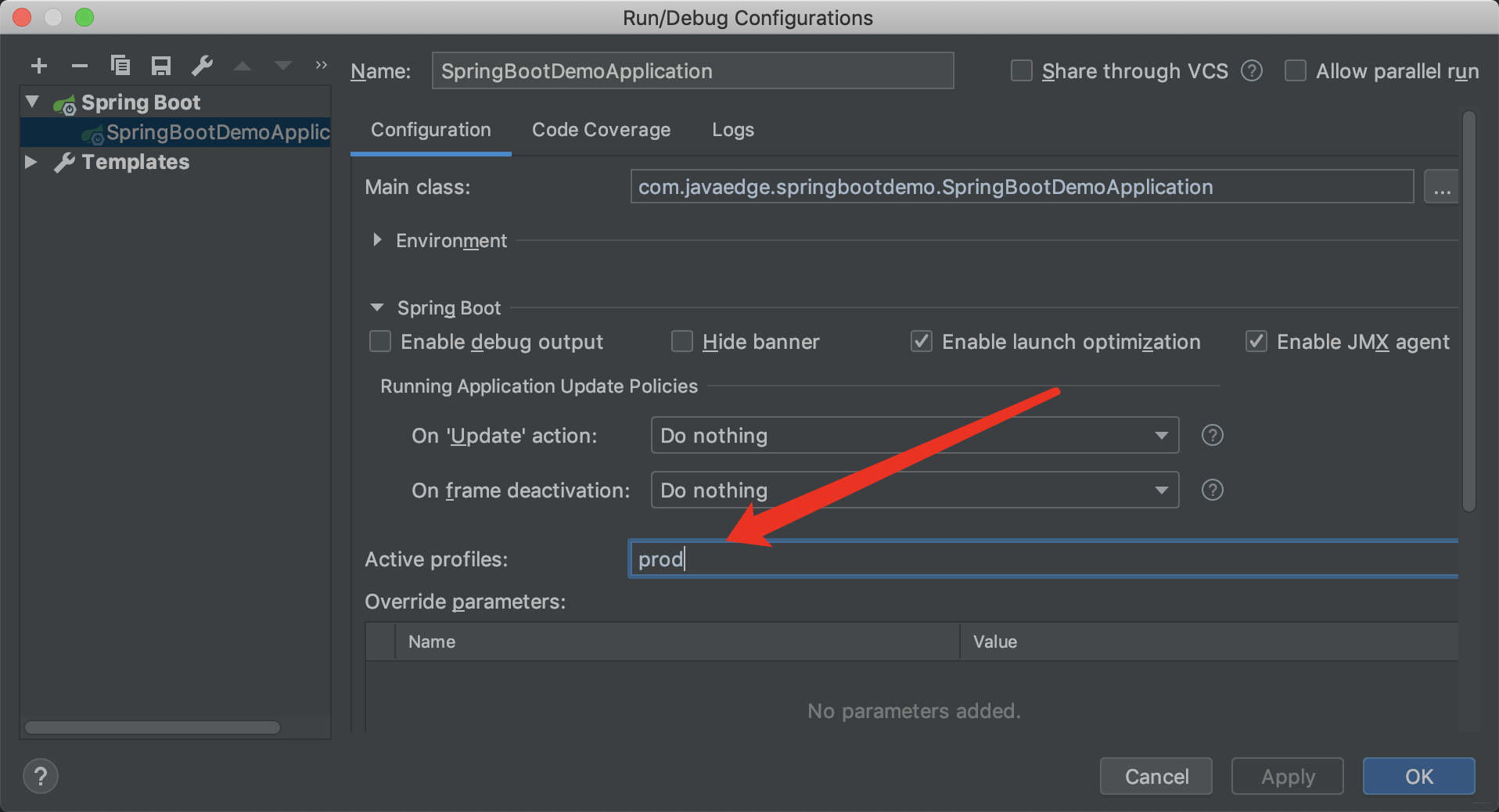Collapse the Spring Boot settings section
Screen dimensions: 1499x812
(x=377, y=307)
